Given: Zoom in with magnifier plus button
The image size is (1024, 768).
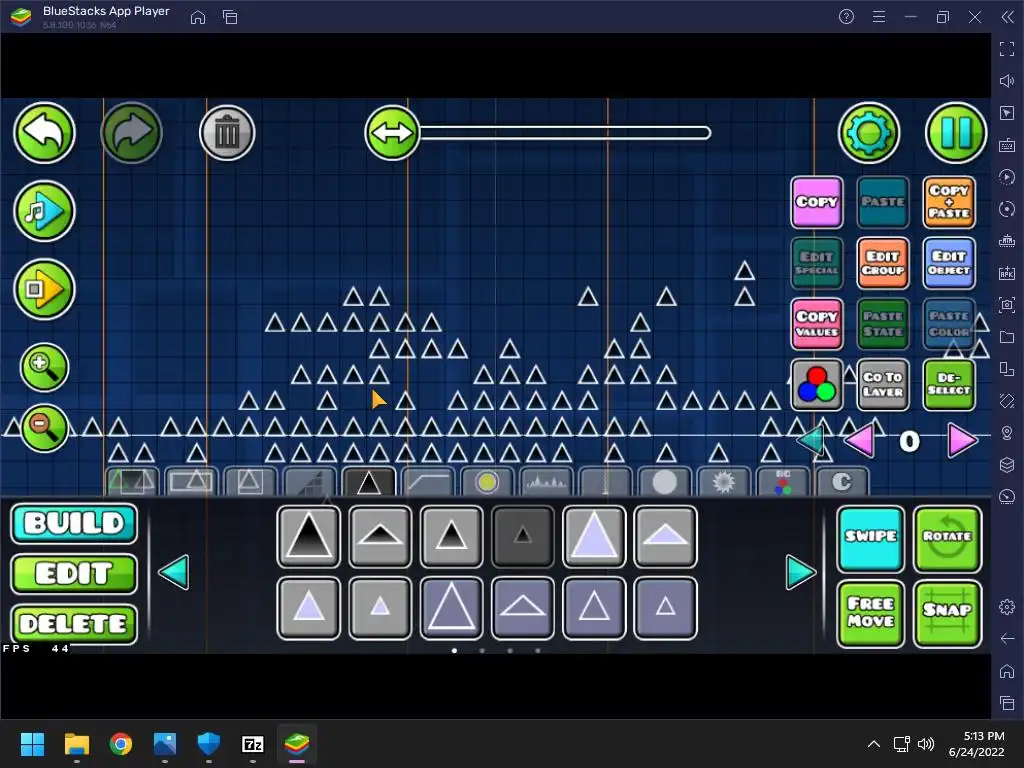Looking at the screenshot, I should click(44, 367).
